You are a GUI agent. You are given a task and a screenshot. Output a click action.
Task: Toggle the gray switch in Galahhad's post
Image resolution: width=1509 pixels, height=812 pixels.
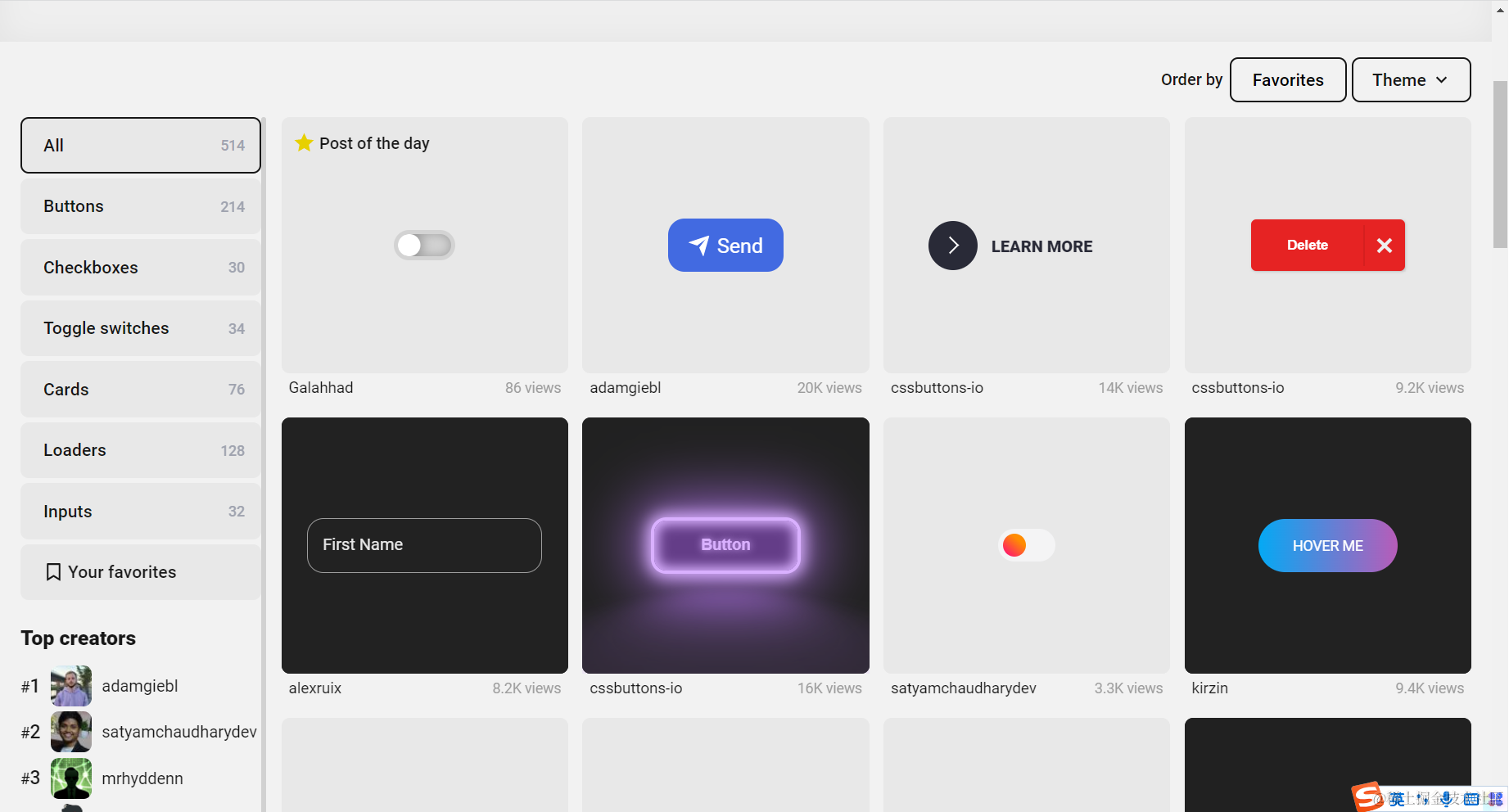click(424, 246)
